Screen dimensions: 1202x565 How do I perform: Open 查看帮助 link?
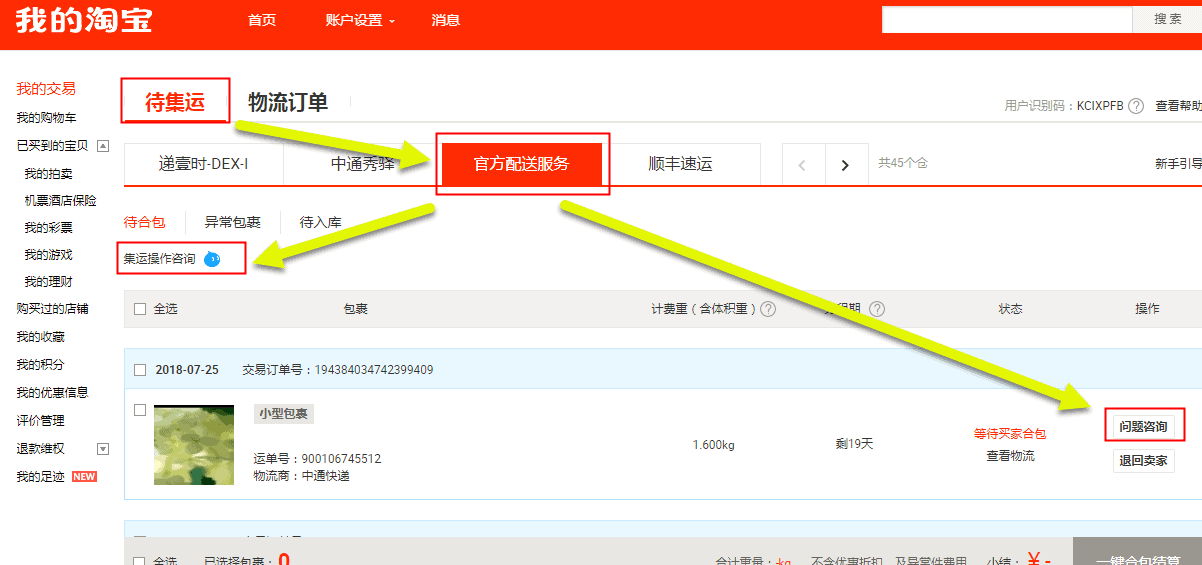pos(1178,106)
